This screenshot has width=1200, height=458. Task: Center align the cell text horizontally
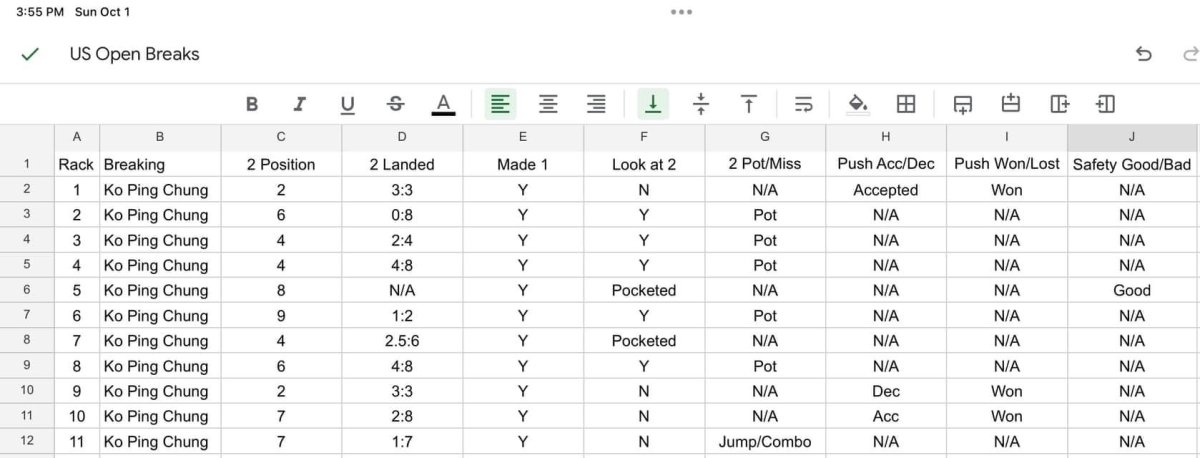click(x=548, y=104)
